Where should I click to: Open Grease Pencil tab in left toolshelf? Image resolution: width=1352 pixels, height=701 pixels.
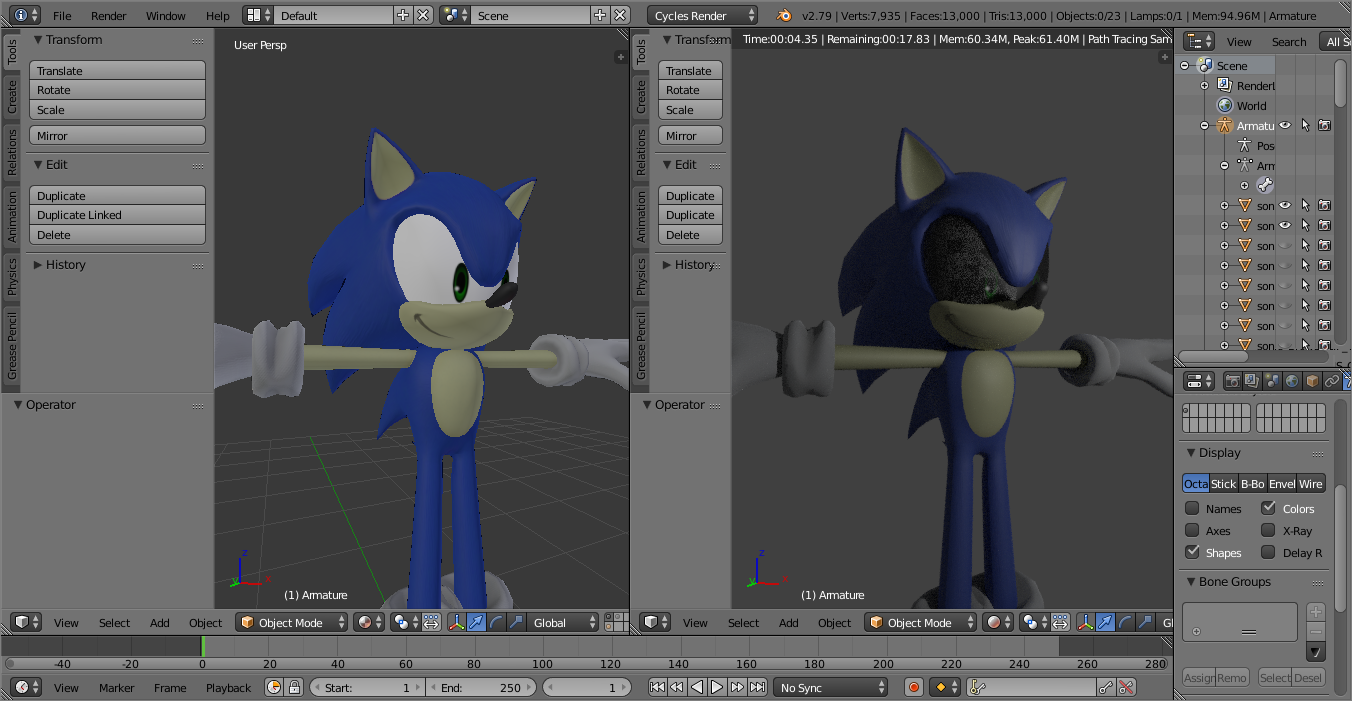[12, 346]
